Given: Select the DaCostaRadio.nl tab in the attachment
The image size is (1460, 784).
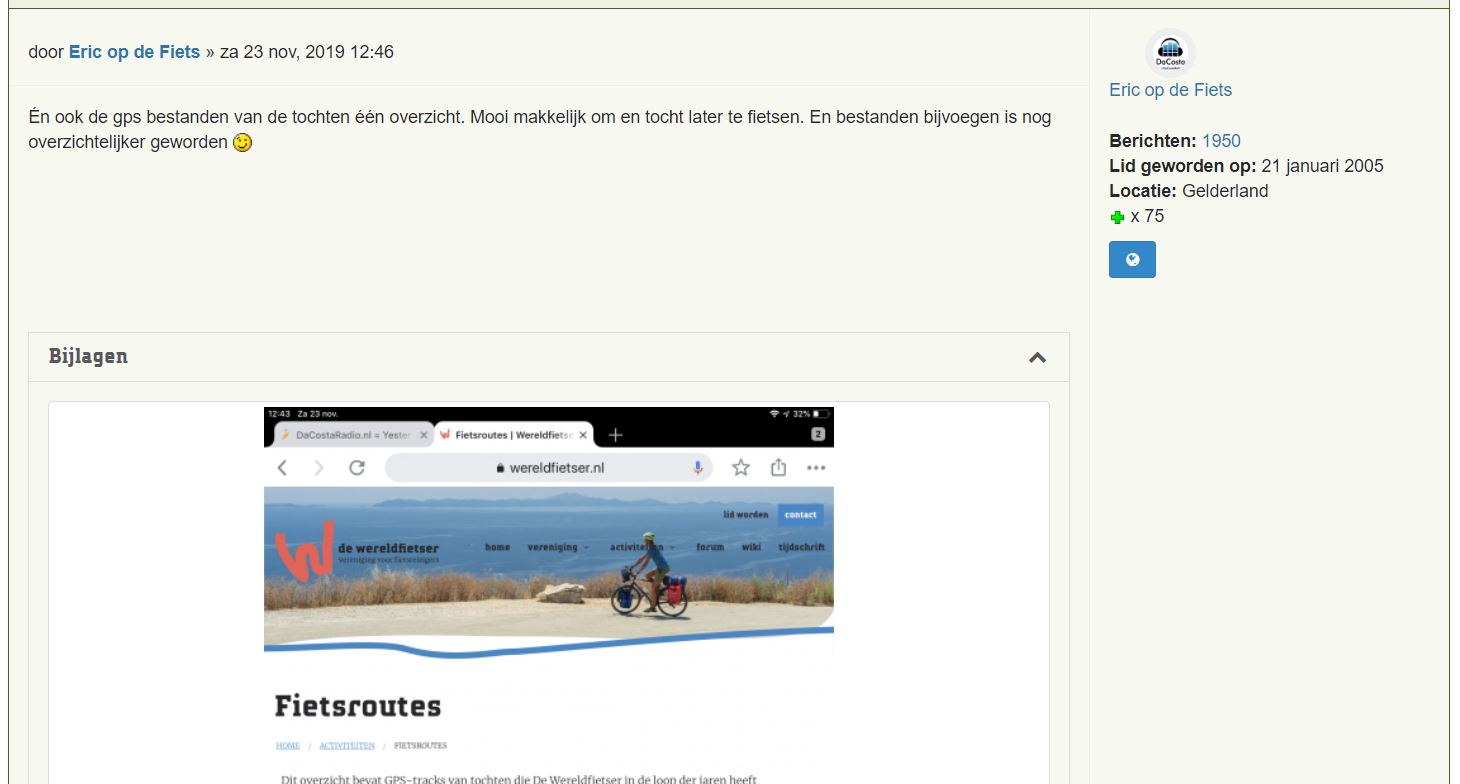Looking at the screenshot, I should click(350, 435).
